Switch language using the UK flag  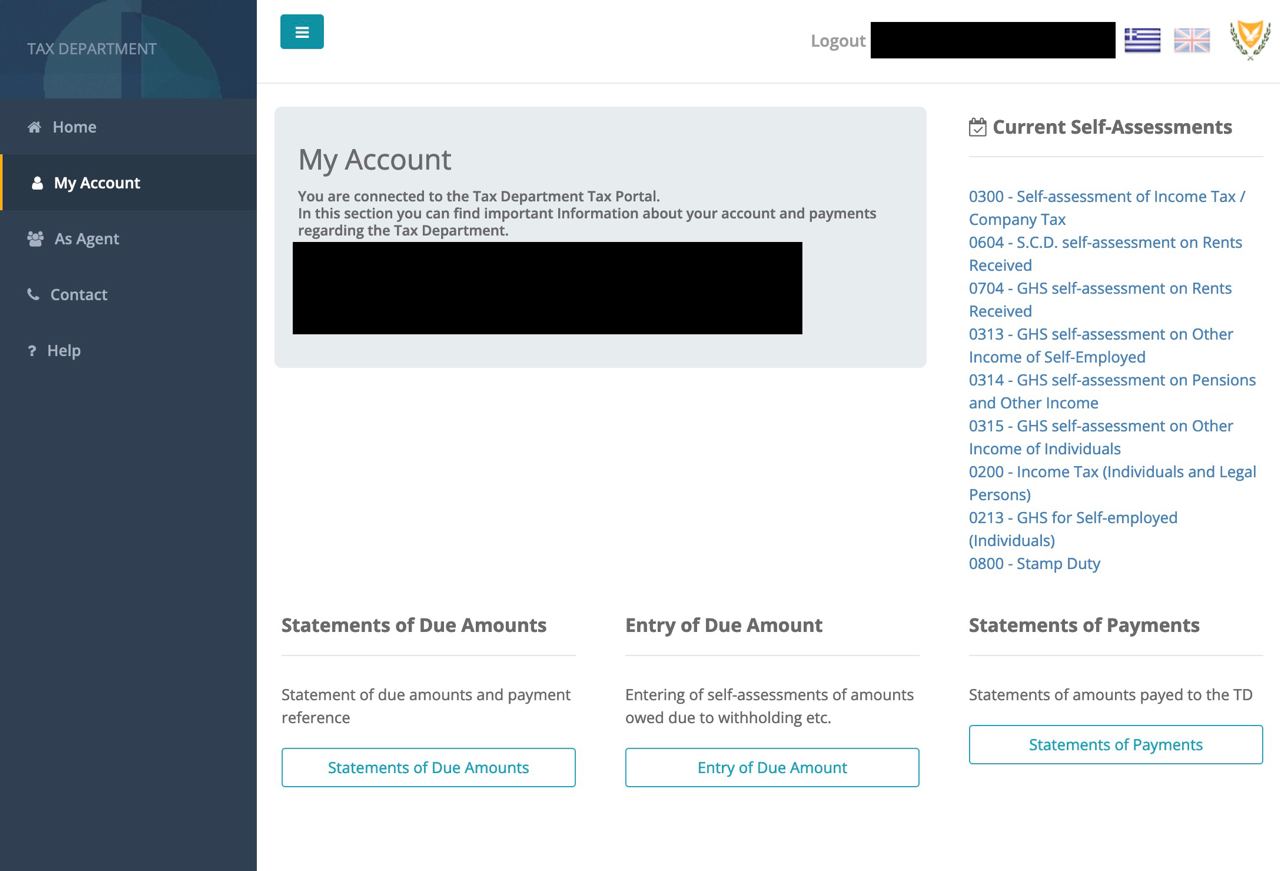pos(1191,40)
